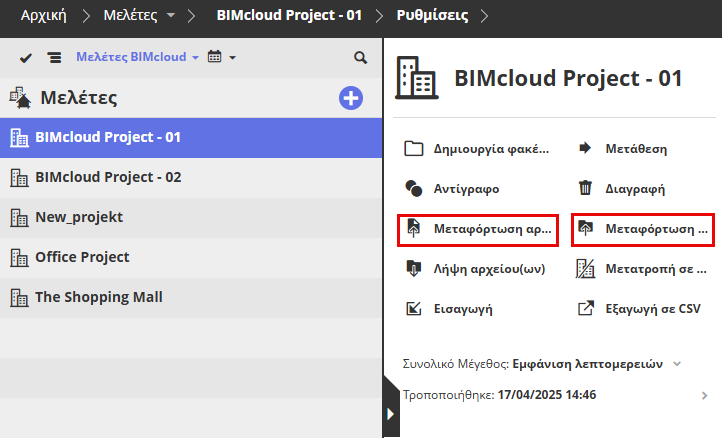Click the Μεταφόρτωση αρ... action label
The height and width of the screenshot is (438, 722).
point(492,229)
